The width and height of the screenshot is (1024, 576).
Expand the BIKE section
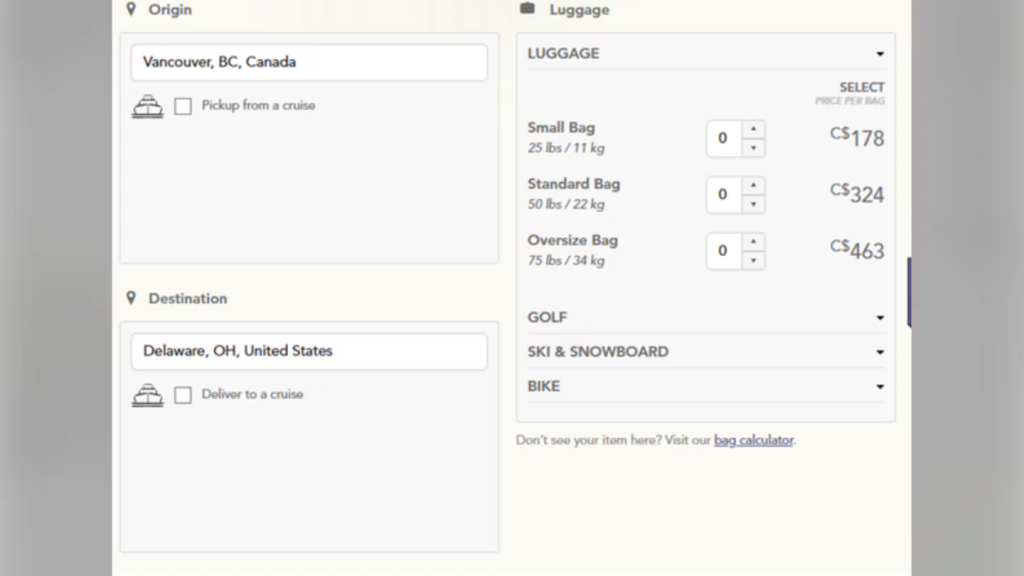tap(706, 387)
